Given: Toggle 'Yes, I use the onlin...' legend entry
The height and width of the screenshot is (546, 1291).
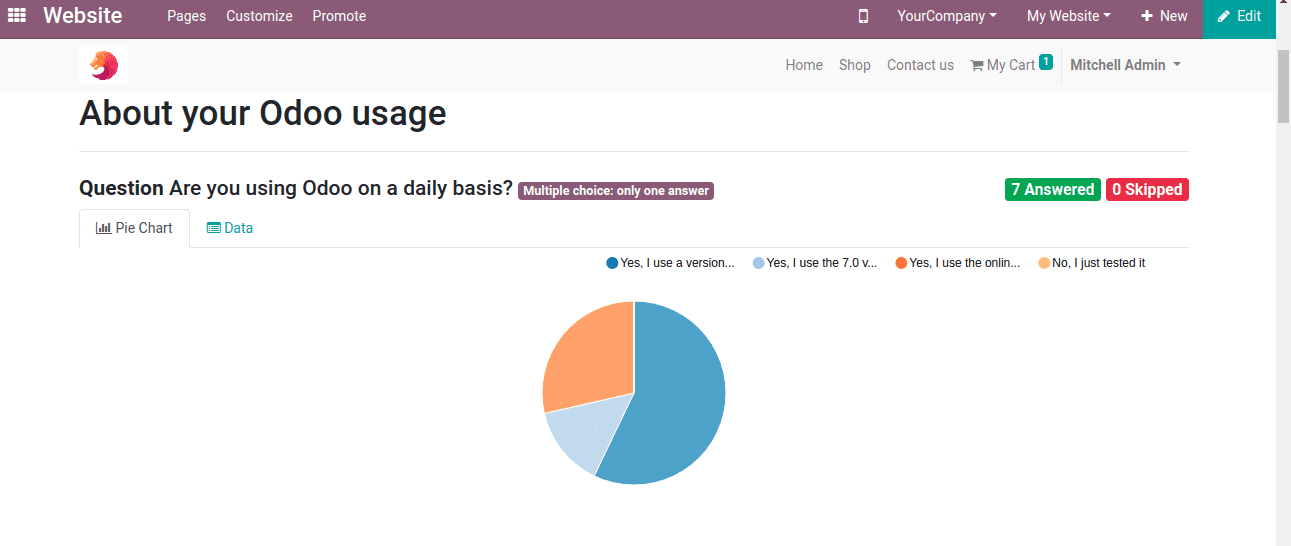Looking at the screenshot, I should click(x=958, y=263).
